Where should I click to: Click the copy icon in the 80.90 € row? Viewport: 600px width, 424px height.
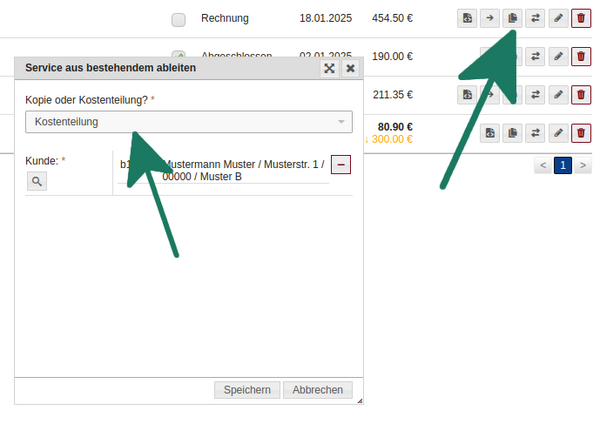click(513, 133)
